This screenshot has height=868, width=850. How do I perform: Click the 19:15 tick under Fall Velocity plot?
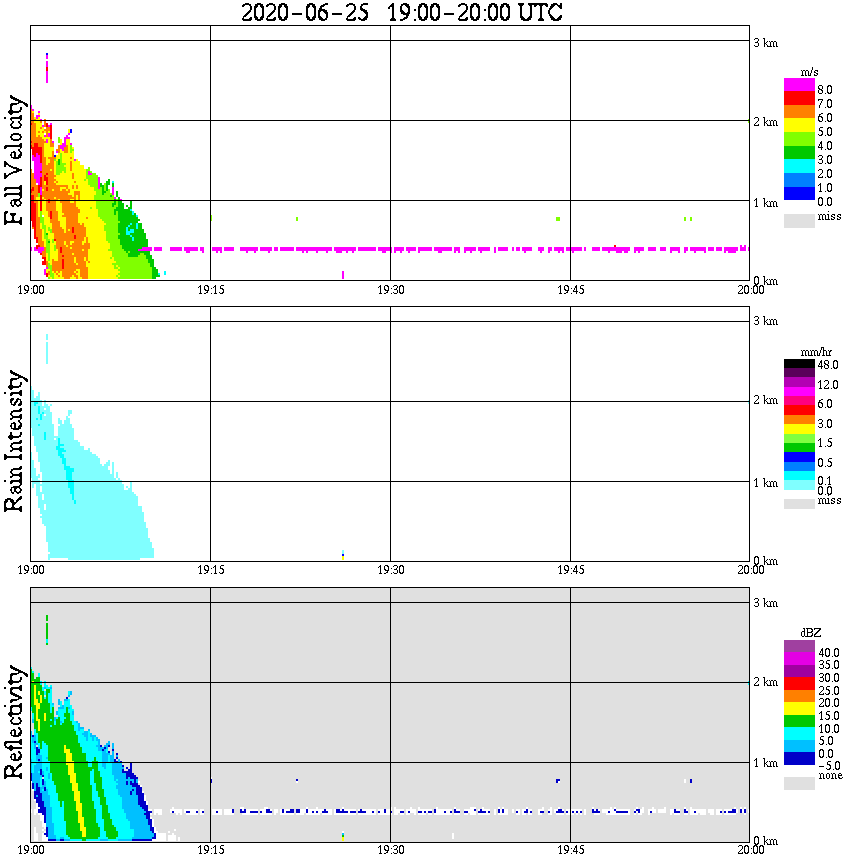pos(210,290)
